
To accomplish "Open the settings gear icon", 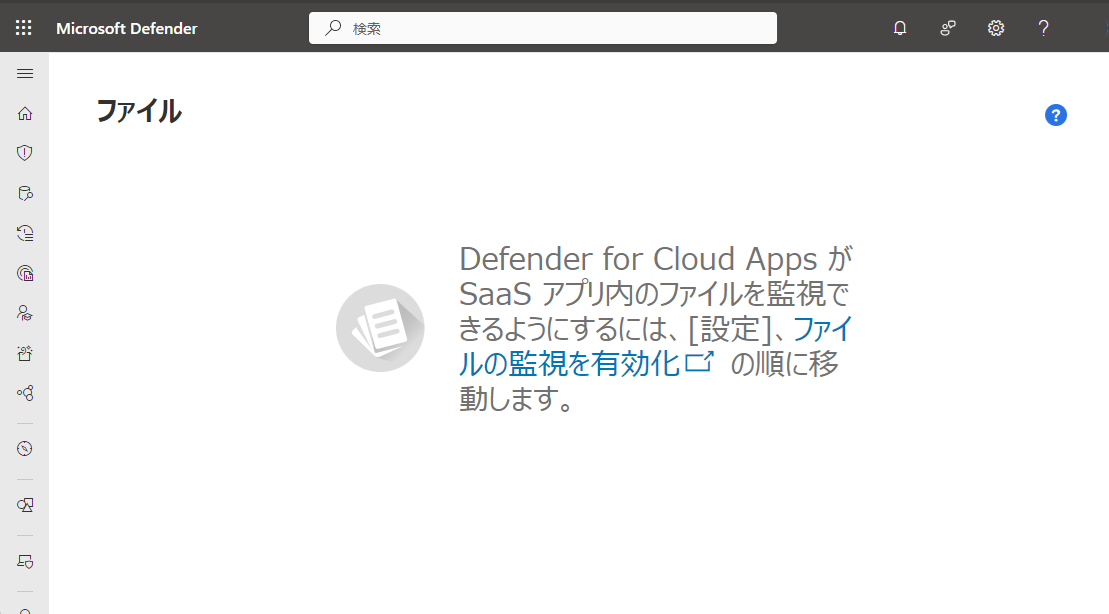I will pyautogui.click(x=996, y=28).
